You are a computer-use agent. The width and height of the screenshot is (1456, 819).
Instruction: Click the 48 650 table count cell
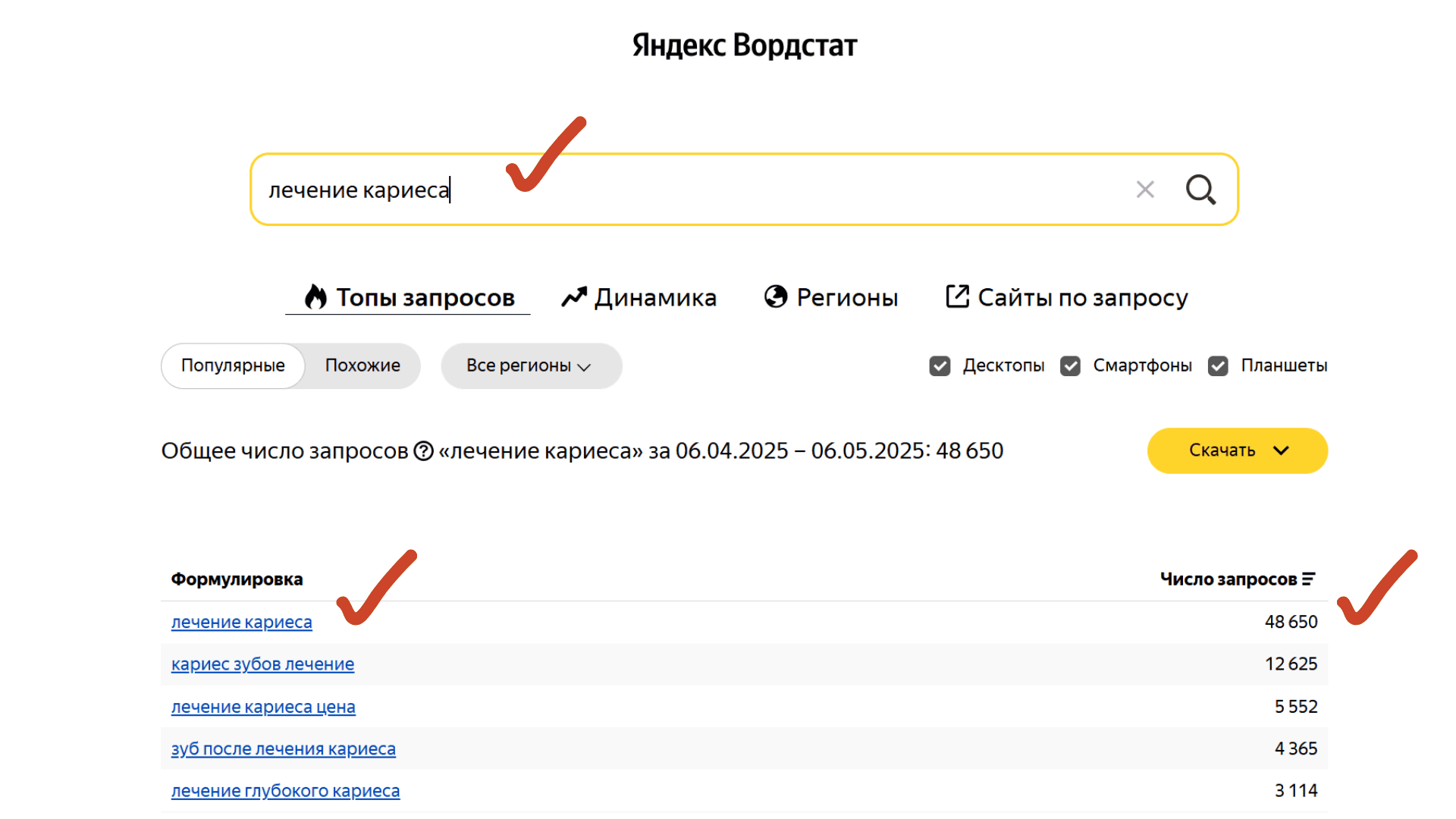click(1291, 622)
